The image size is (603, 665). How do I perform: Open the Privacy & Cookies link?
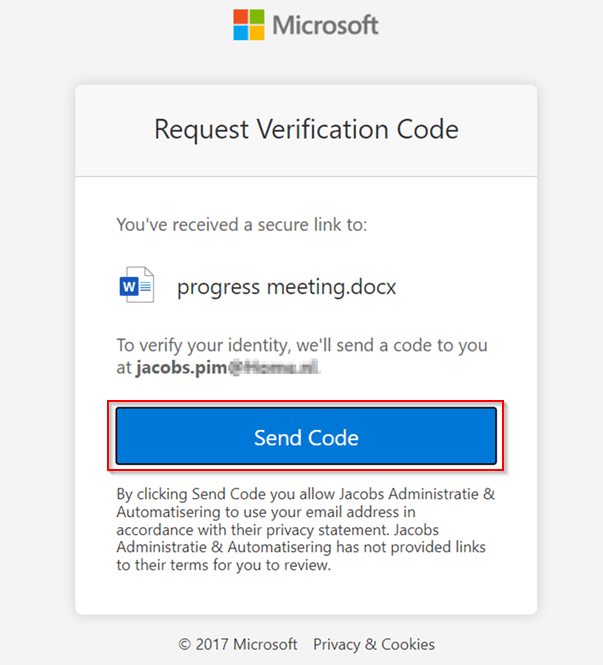pos(374,644)
